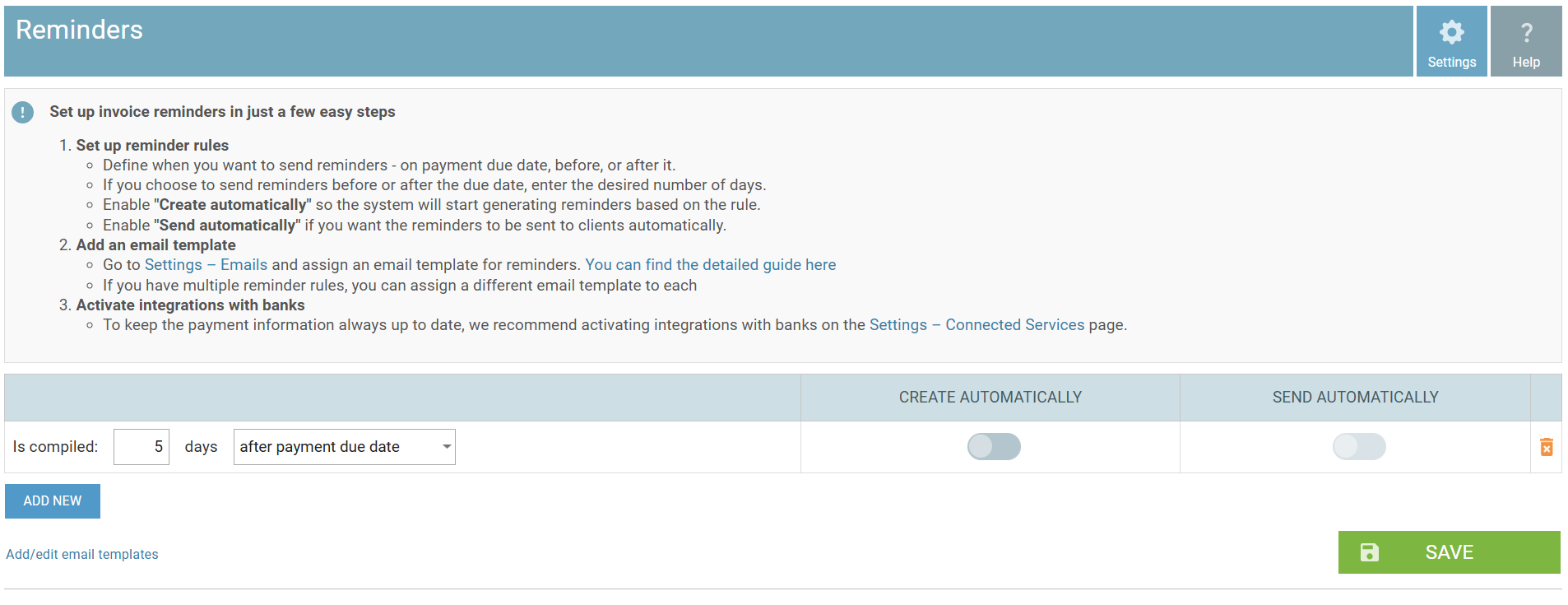Click the CREATE AUTOMATICALLY column header
The width and height of the screenshot is (1568, 605).
pos(990,398)
